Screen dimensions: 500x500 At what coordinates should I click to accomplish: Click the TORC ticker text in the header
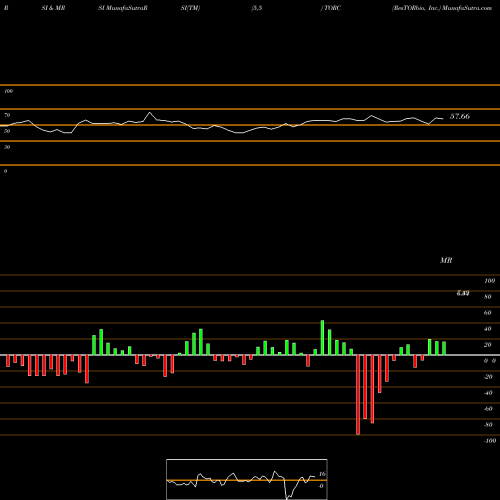pyautogui.click(x=332, y=8)
